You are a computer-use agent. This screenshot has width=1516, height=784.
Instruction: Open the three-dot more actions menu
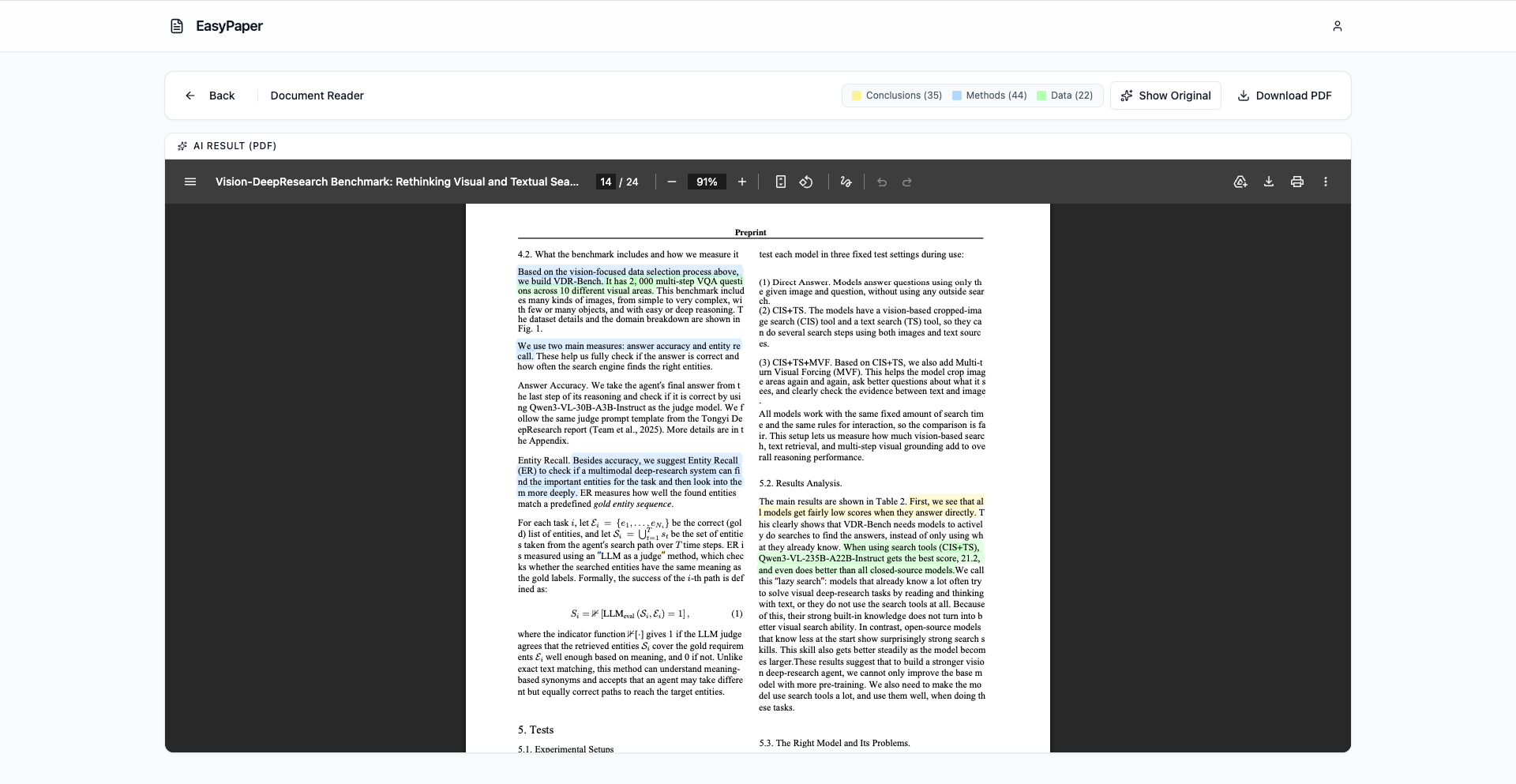coord(1326,182)
